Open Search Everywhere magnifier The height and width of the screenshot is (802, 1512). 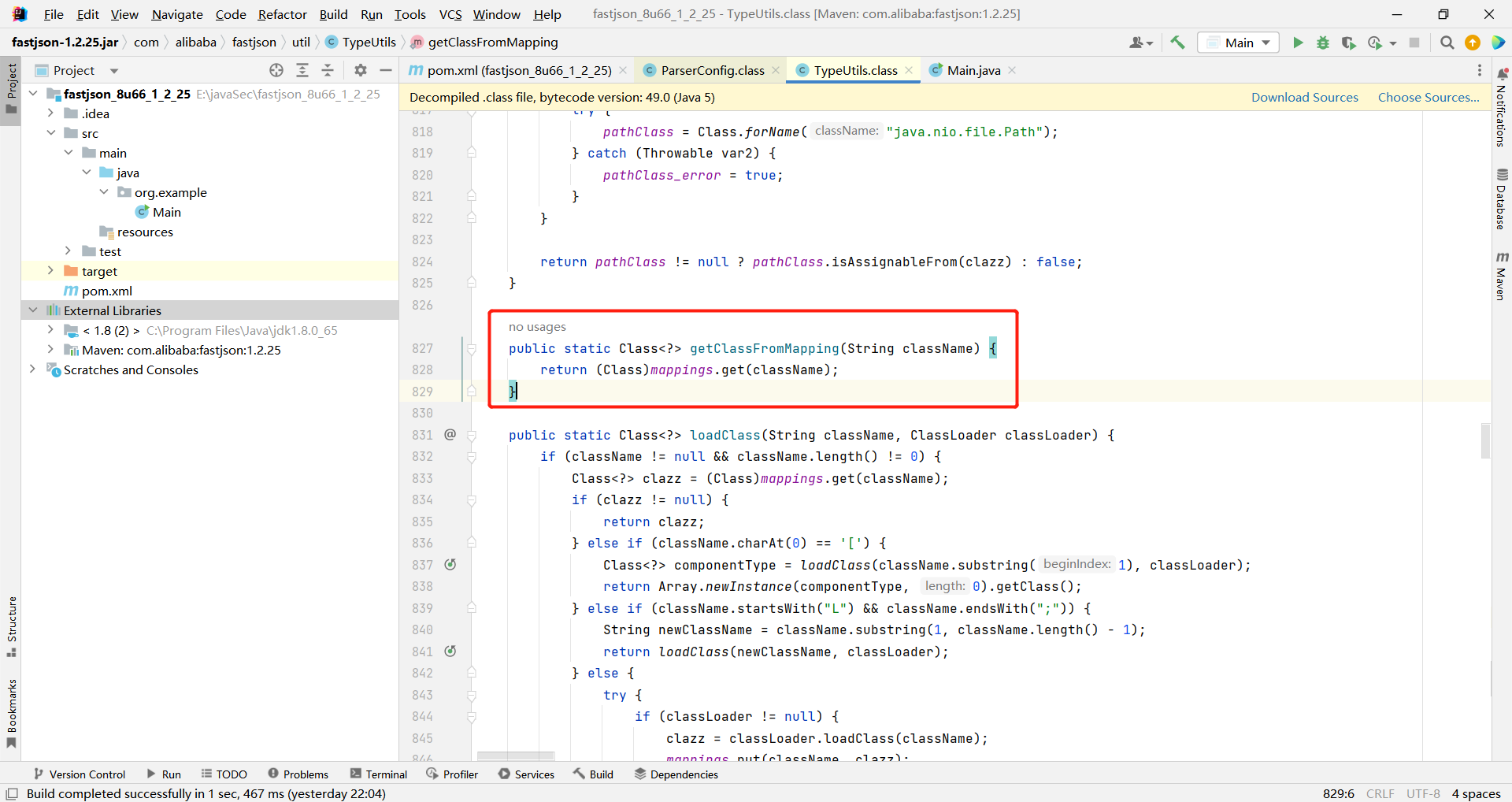[1447, 43]
